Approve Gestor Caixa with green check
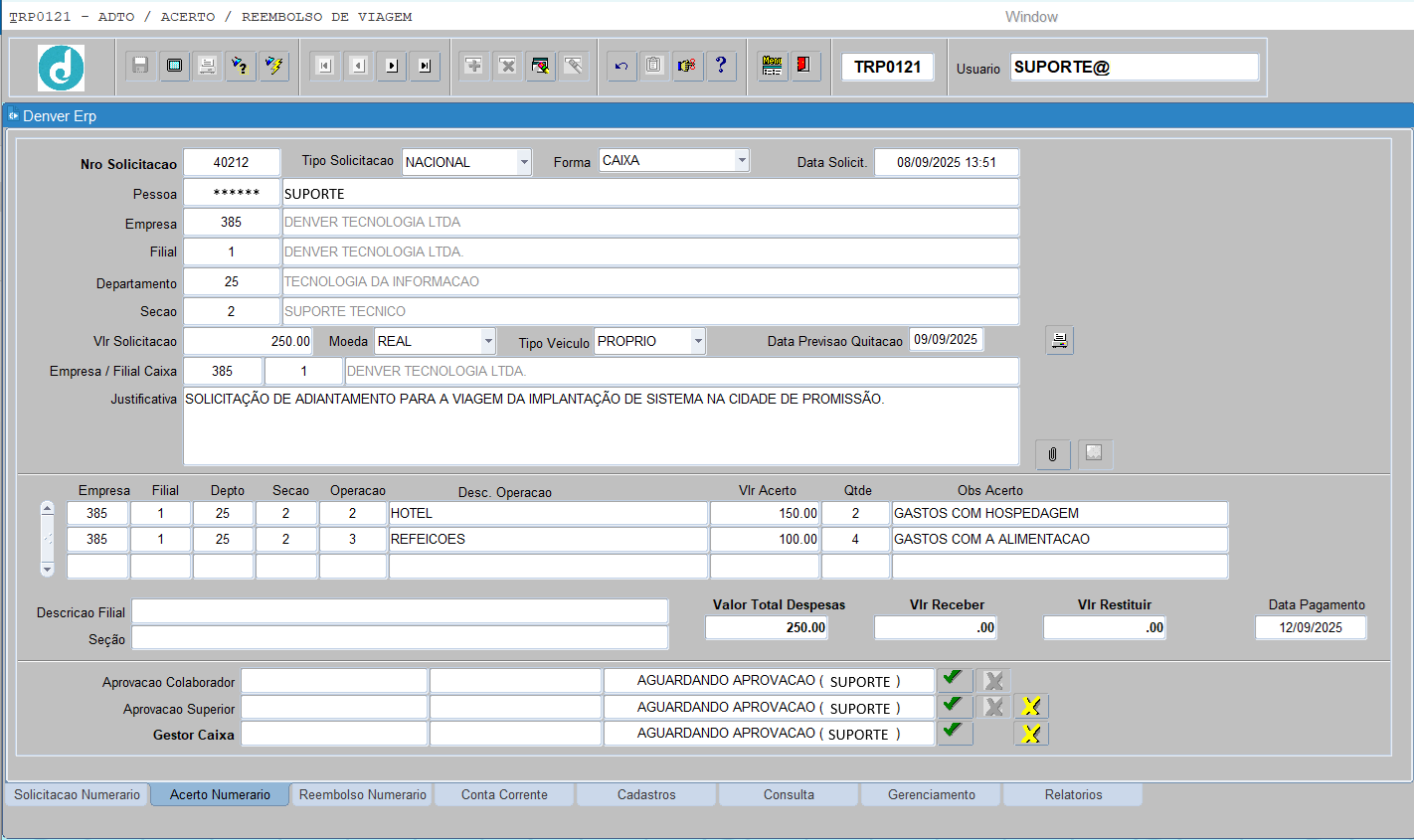 954,733
